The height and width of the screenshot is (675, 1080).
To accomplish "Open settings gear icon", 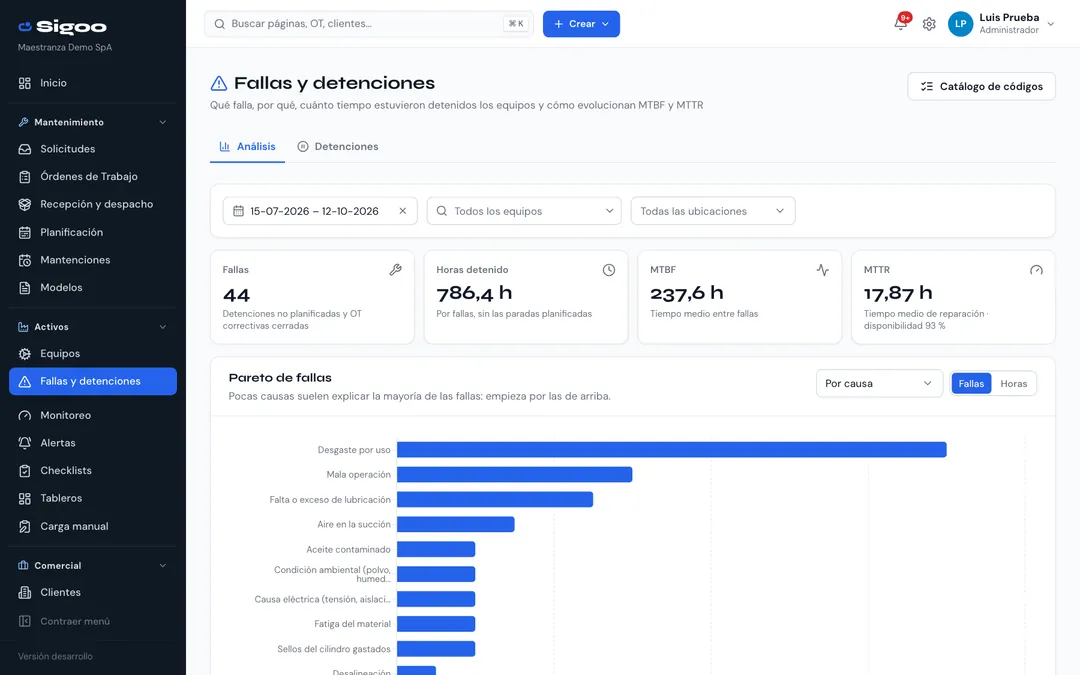I will [929, 24].
